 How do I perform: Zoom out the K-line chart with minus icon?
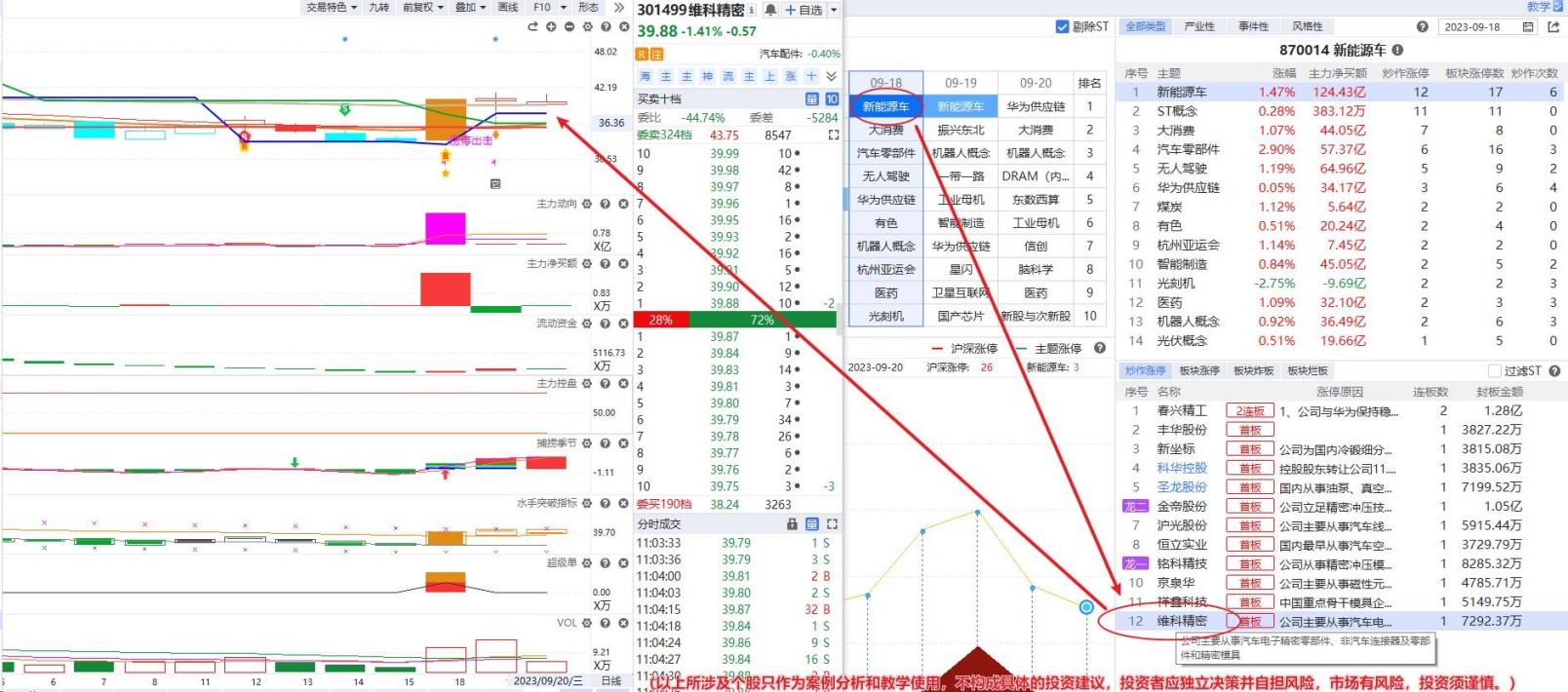click(x=569, y=26)
